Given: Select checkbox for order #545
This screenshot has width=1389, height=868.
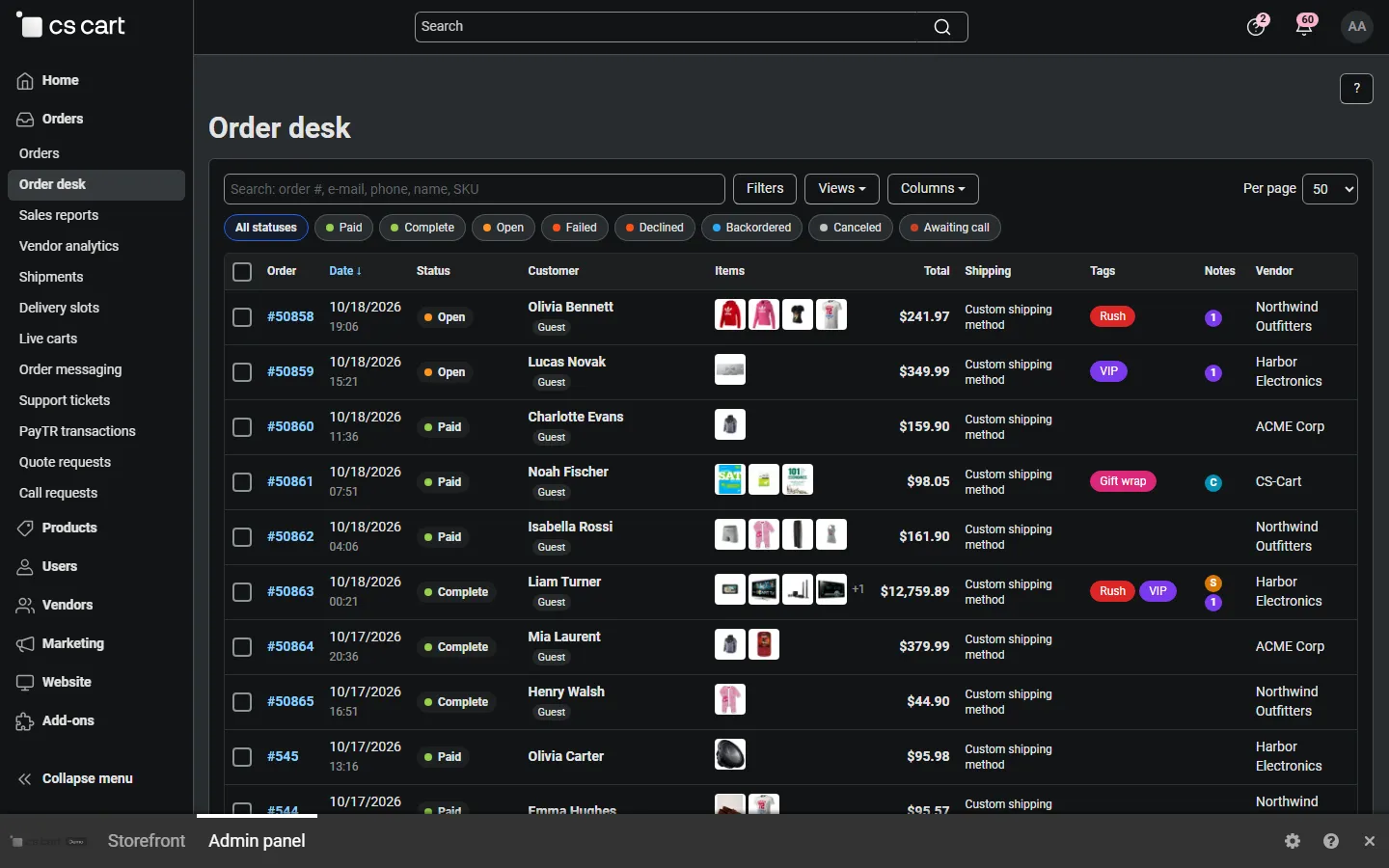Looking at the screenshot, I should pyautogui.click(x=242, y=757).
